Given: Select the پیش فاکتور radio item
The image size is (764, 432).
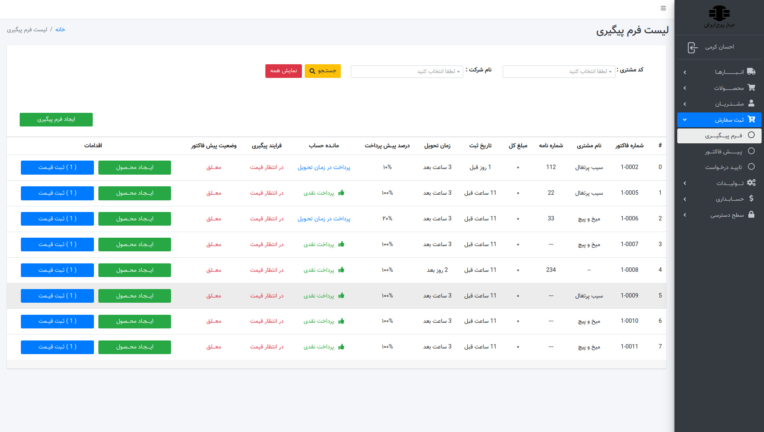Looking at the screenshot, I should [750, 151].
